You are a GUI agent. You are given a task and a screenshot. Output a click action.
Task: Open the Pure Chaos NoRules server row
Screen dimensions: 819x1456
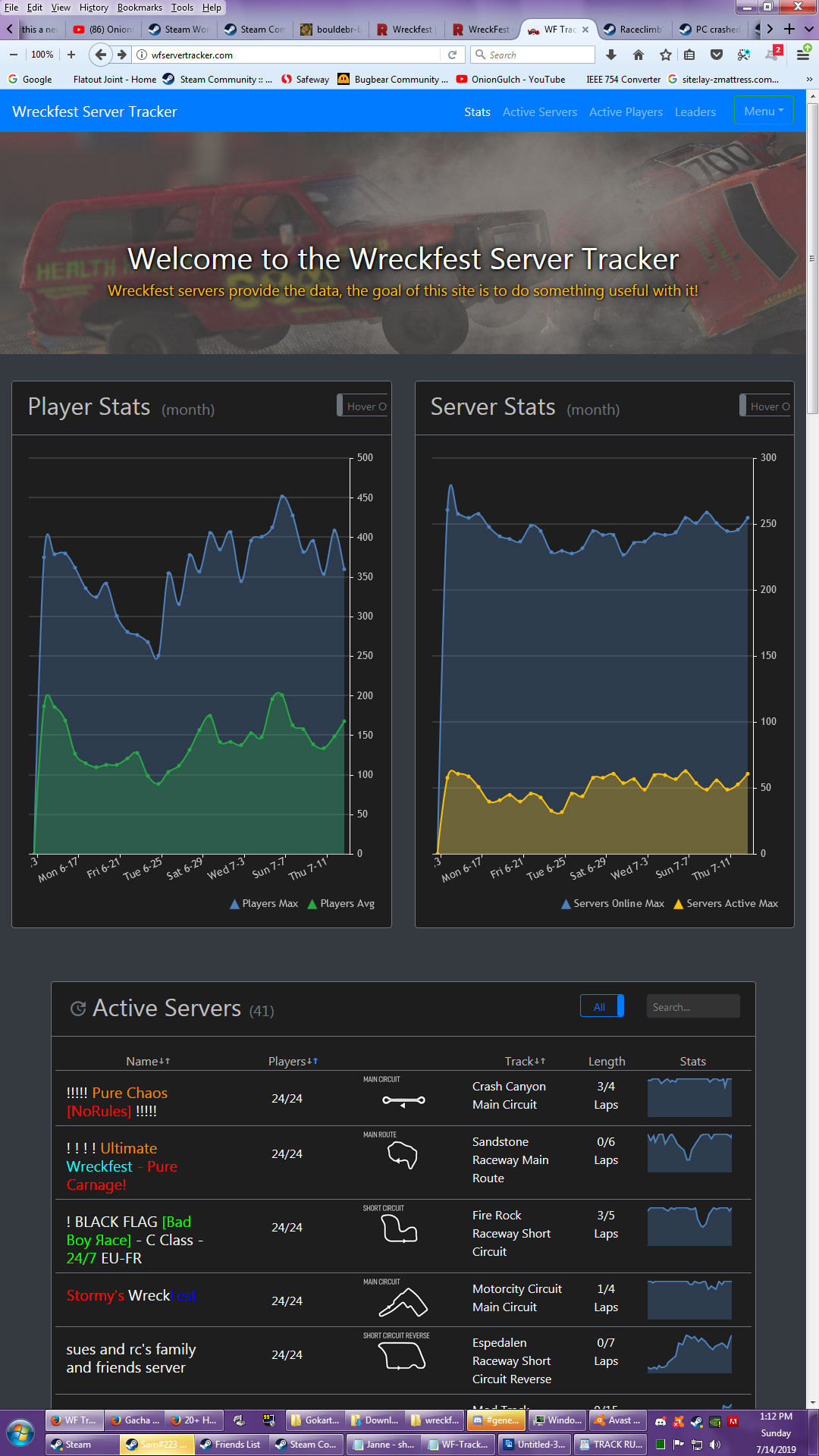[403, 1098]
